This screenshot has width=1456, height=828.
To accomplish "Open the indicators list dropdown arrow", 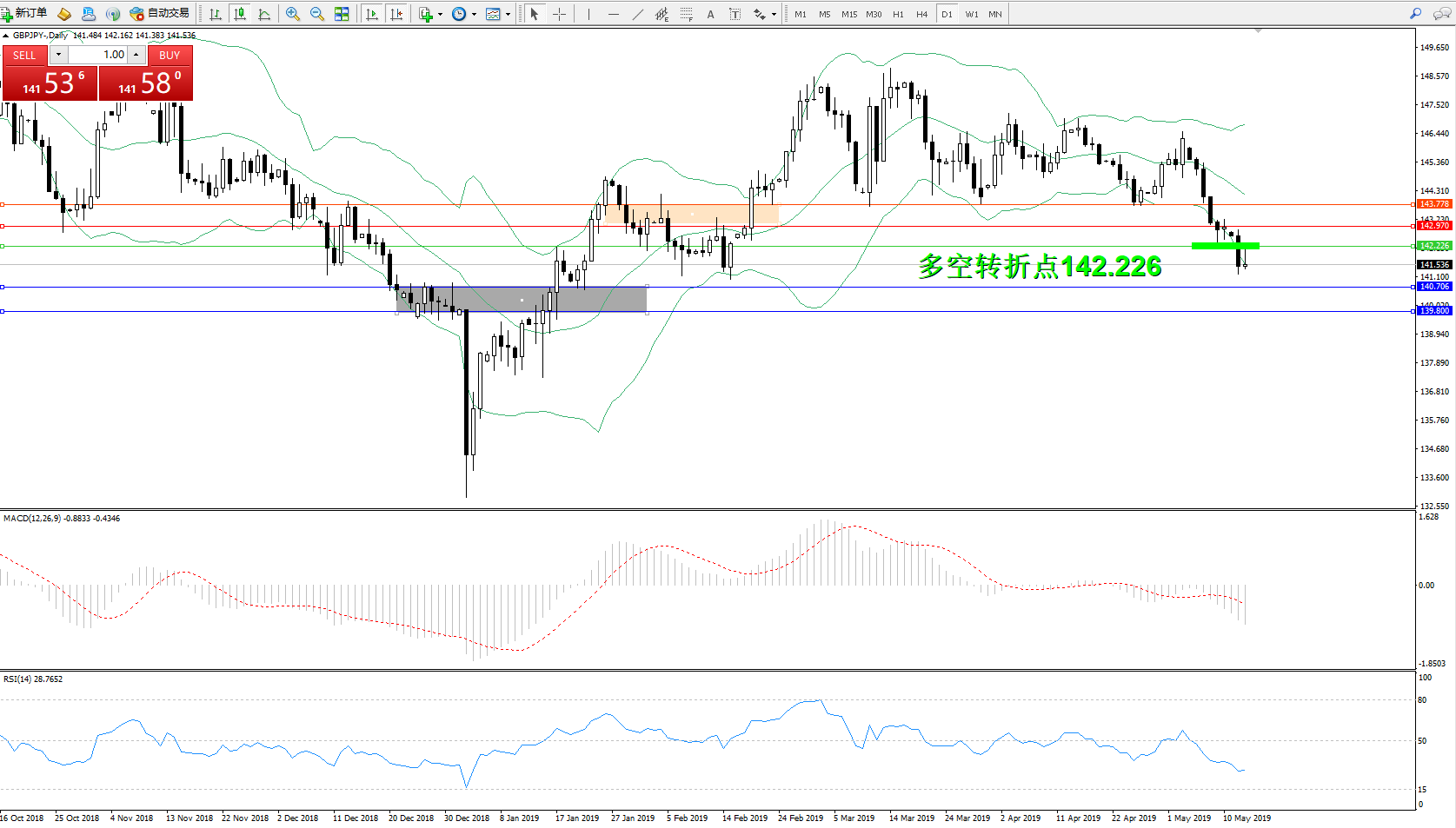I will coord(440,14).
